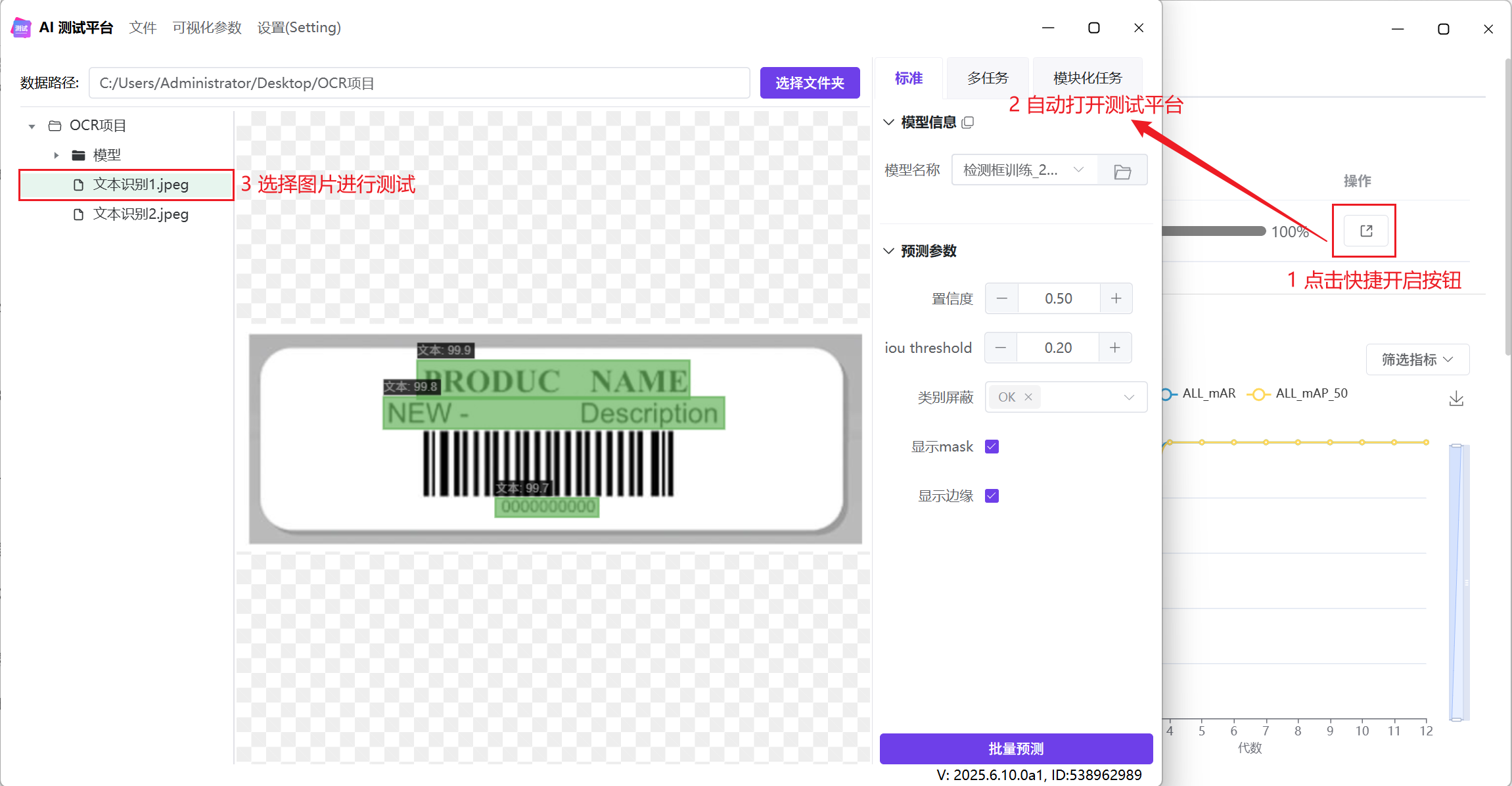The image size is (1512, 786).
Task: Increase 置信度 with plus button
Action: pyautogui.click(x=1116, y=298)
